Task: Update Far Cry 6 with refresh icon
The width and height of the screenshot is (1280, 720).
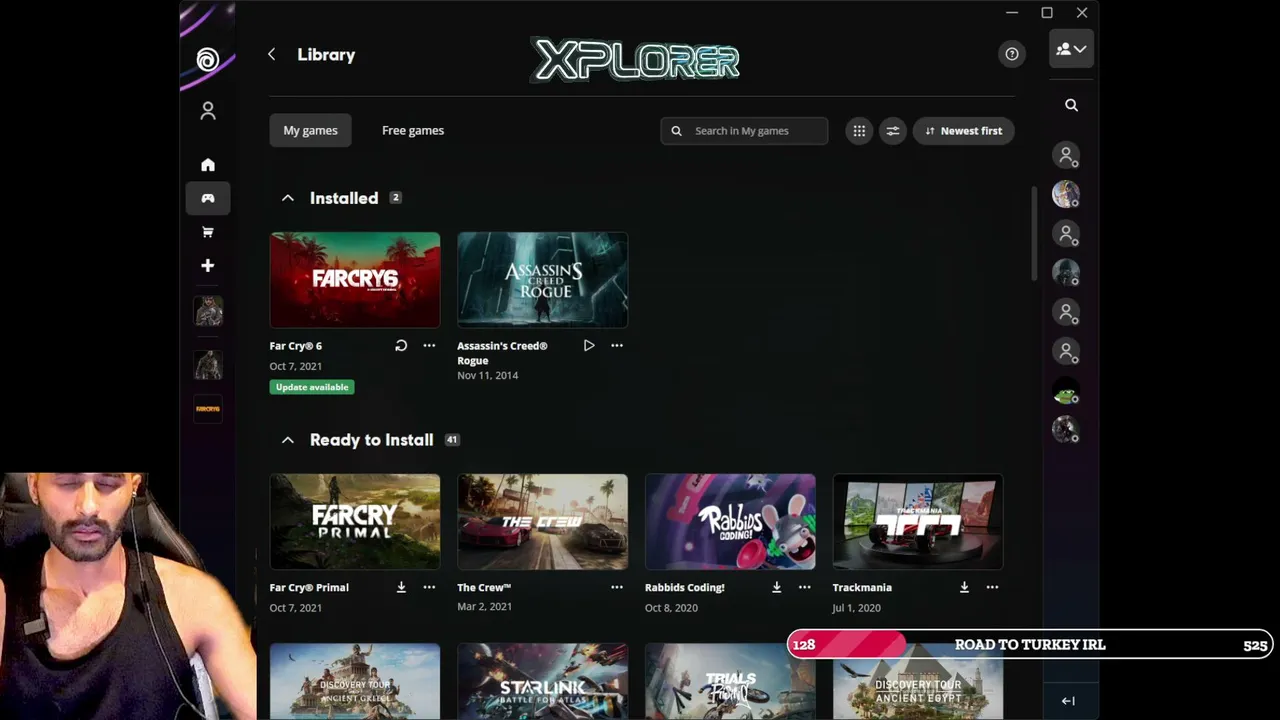Action: click(401, 346)
